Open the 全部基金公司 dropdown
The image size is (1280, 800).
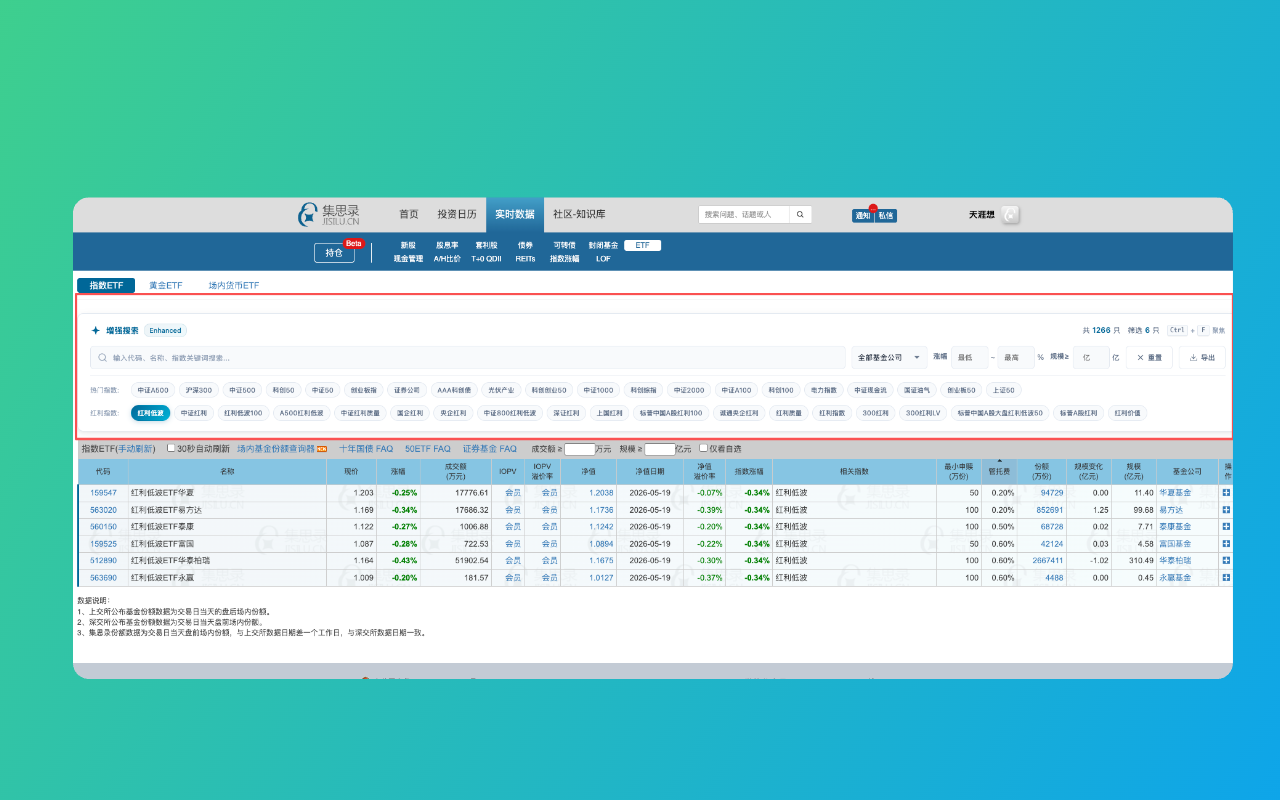tap(889, 357)
